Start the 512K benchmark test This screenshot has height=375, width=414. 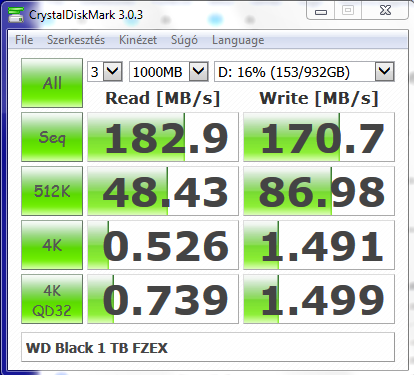click(x=52, y=191)
